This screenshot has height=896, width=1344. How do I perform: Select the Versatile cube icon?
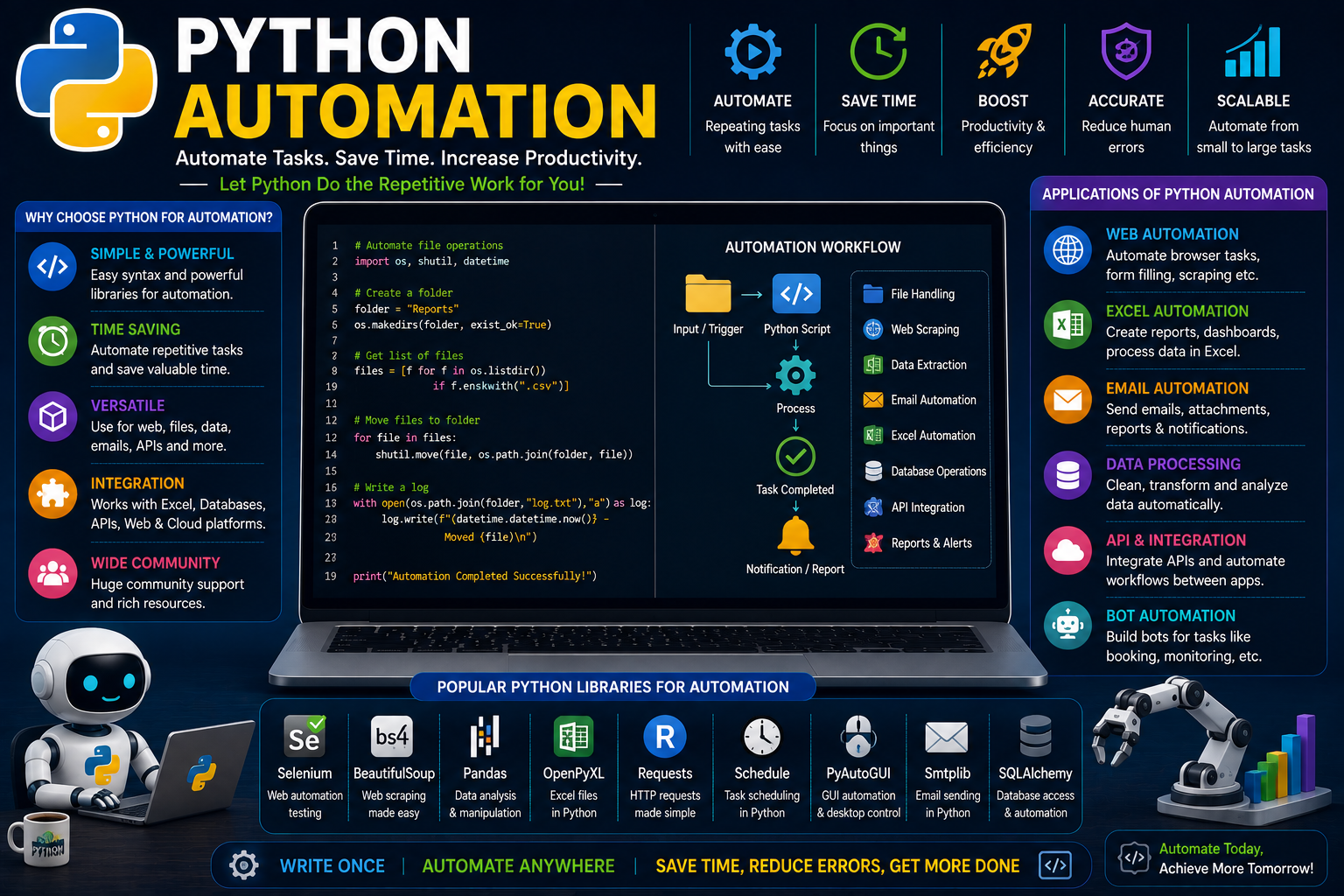click(52, 416)
